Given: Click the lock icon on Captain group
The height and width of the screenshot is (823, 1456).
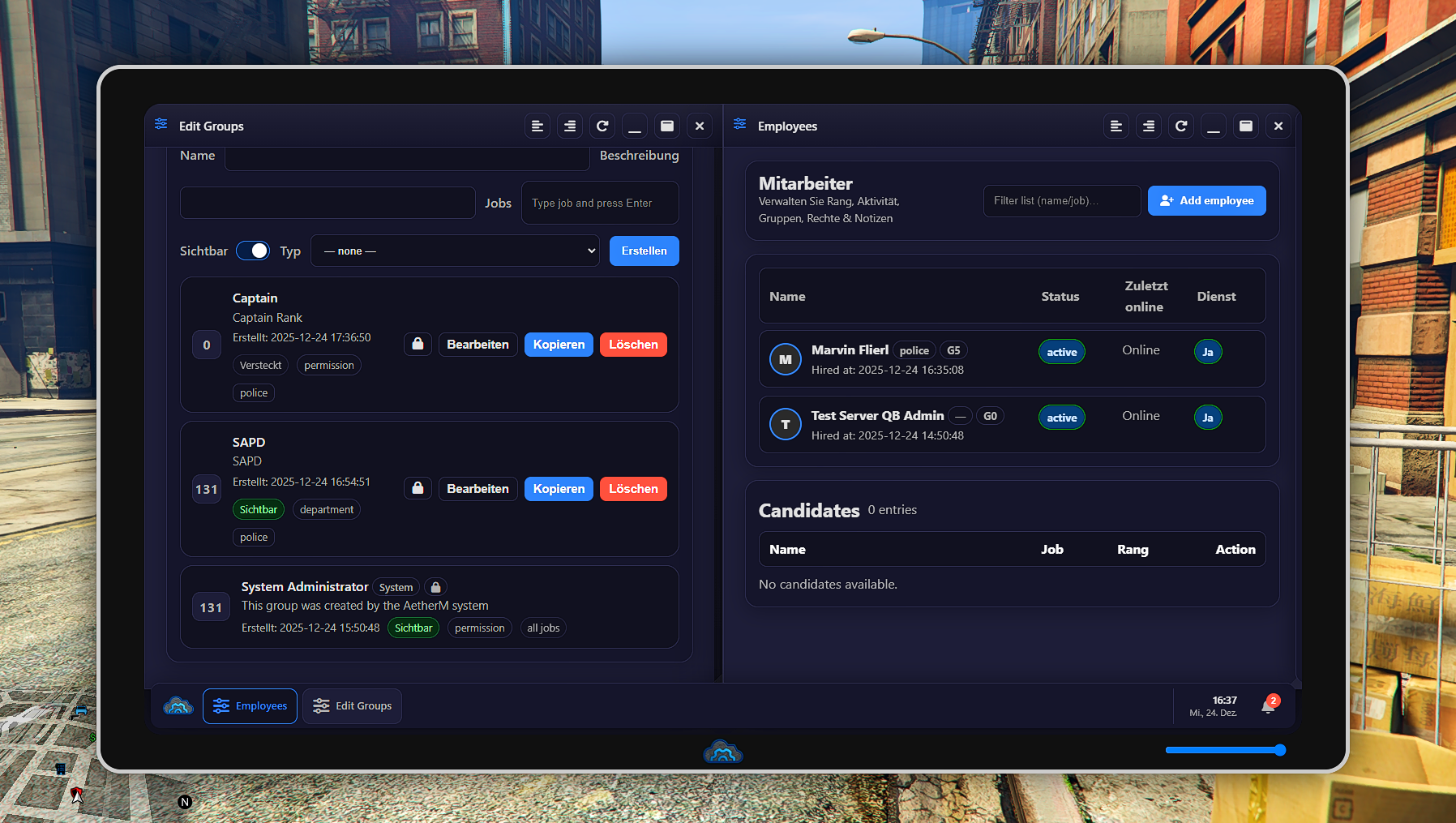Looking at the screenshot, I should [x=418, y=345].
